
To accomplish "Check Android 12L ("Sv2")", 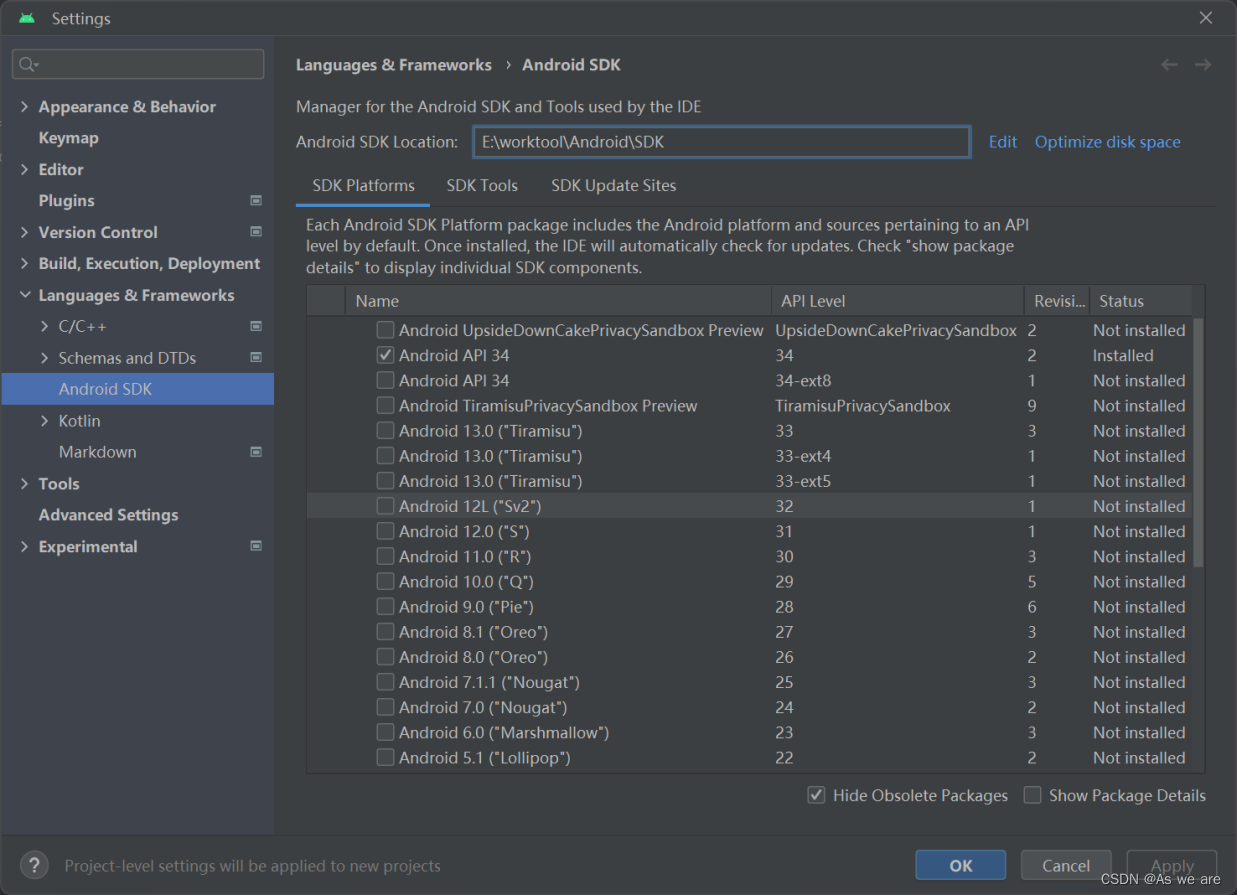I will [x=385, y=506].
